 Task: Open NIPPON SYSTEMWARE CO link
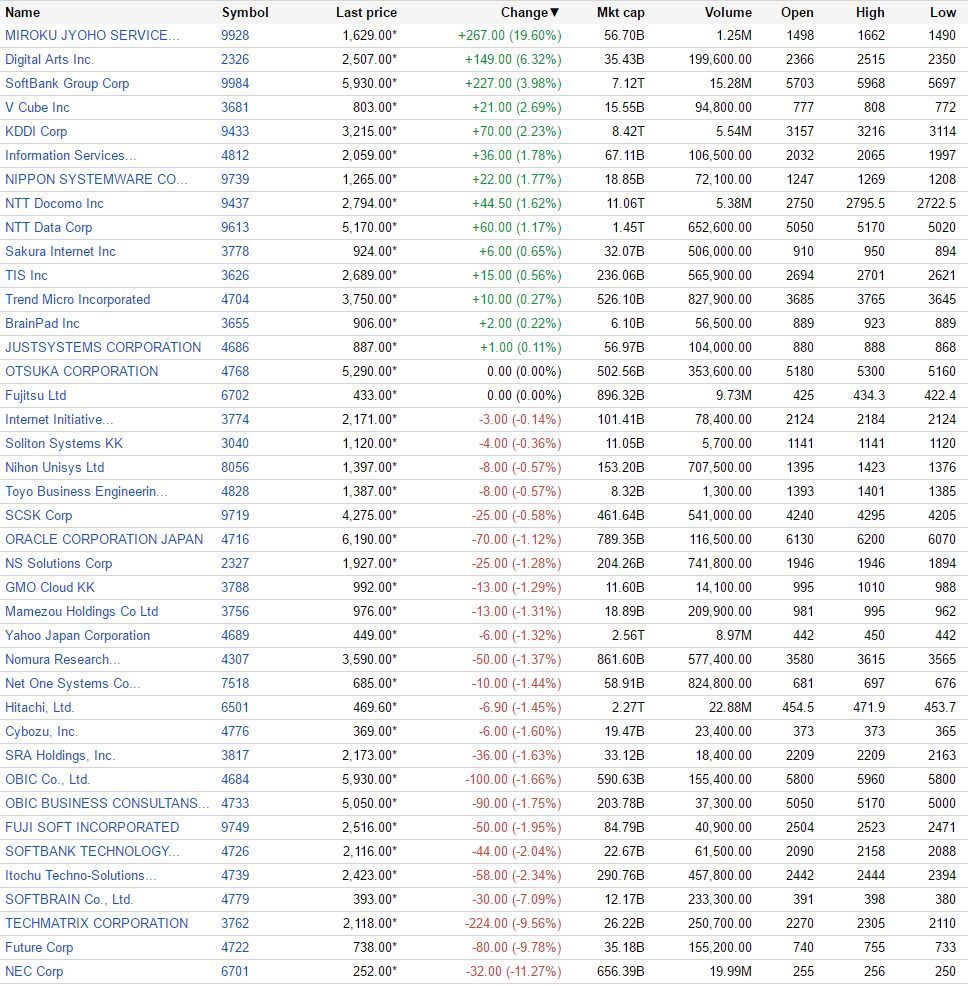coord(96,179)
